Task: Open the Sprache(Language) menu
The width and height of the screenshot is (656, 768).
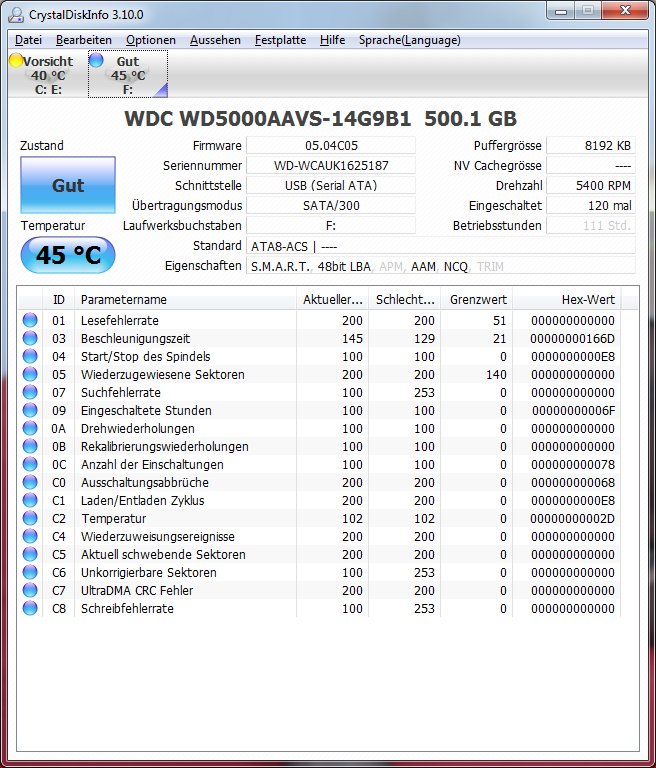Action: click(x=410, y=40)
